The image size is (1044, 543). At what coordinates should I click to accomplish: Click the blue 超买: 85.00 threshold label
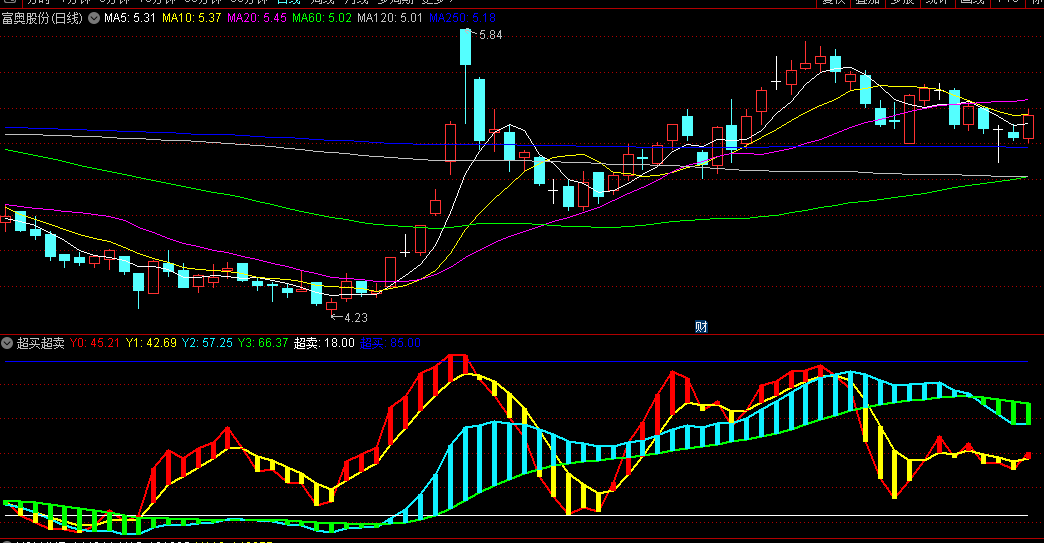point(390,343)
